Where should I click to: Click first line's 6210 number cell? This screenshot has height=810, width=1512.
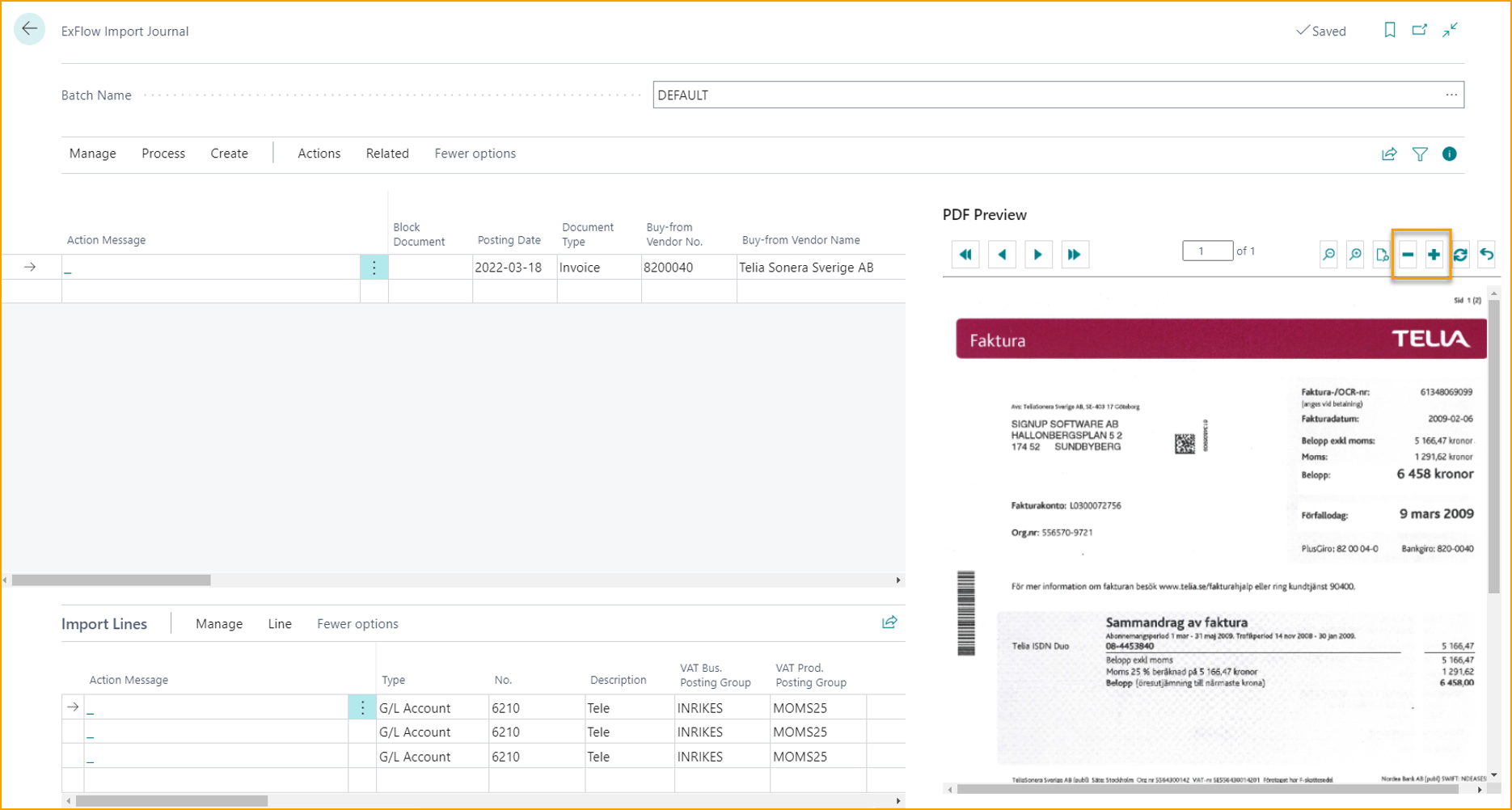pos(537,708)
